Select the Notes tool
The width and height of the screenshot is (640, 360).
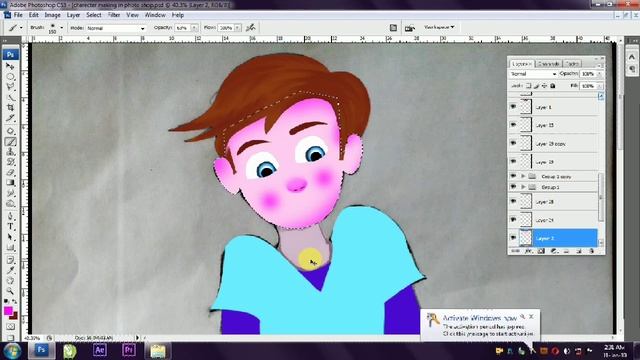[10, 260]
